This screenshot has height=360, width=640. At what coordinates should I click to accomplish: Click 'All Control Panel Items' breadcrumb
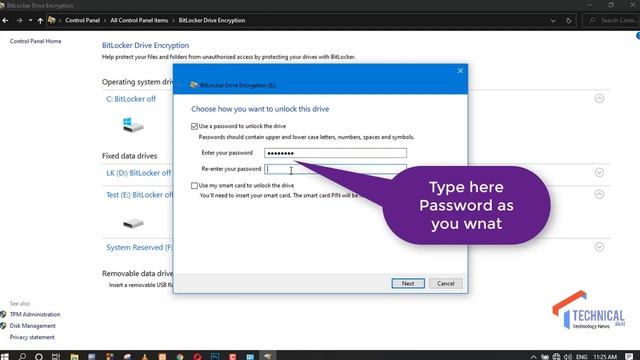[139, 20]
